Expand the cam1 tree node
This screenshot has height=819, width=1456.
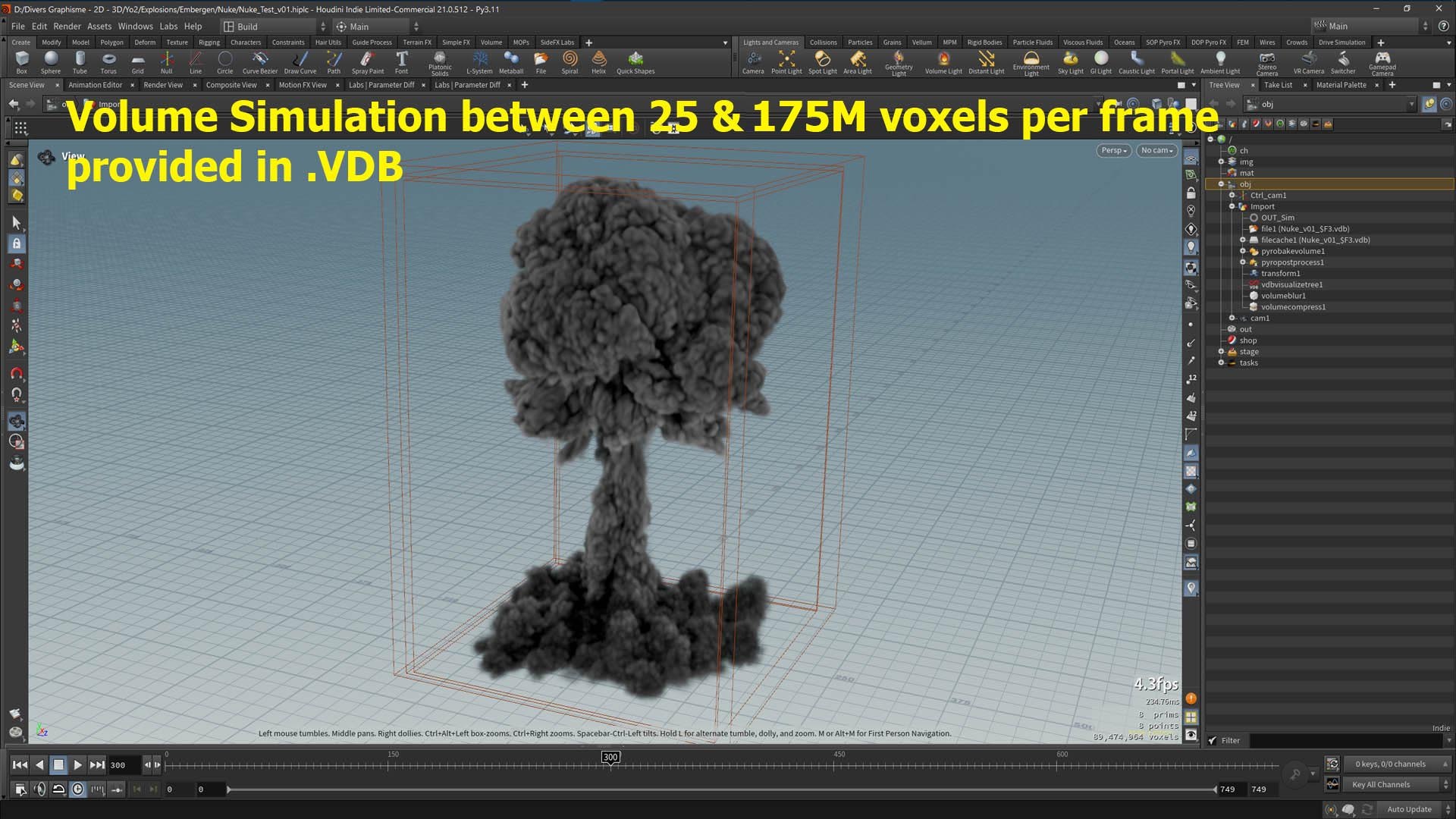pos(1232,318)
